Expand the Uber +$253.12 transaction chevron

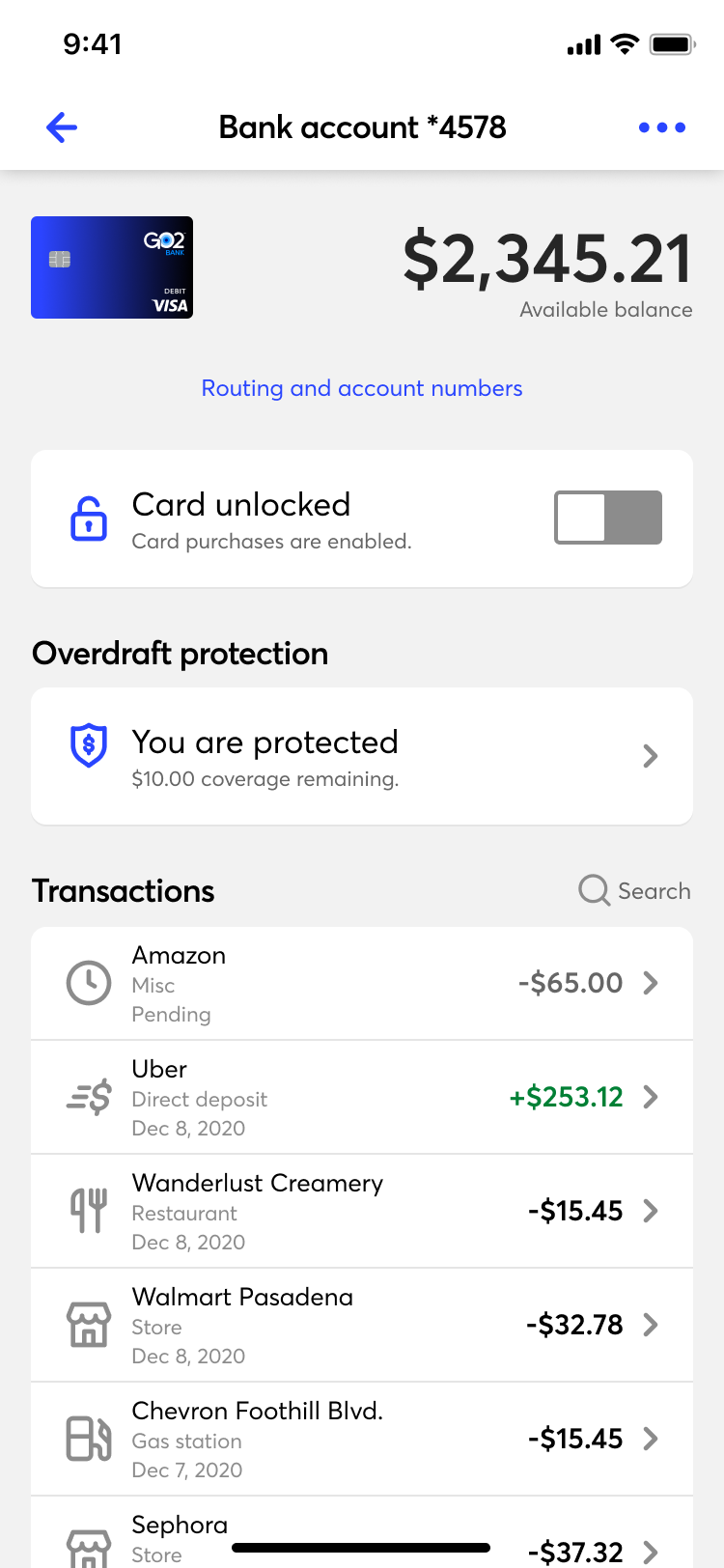pyautogui.click(x=651, y=1097)
